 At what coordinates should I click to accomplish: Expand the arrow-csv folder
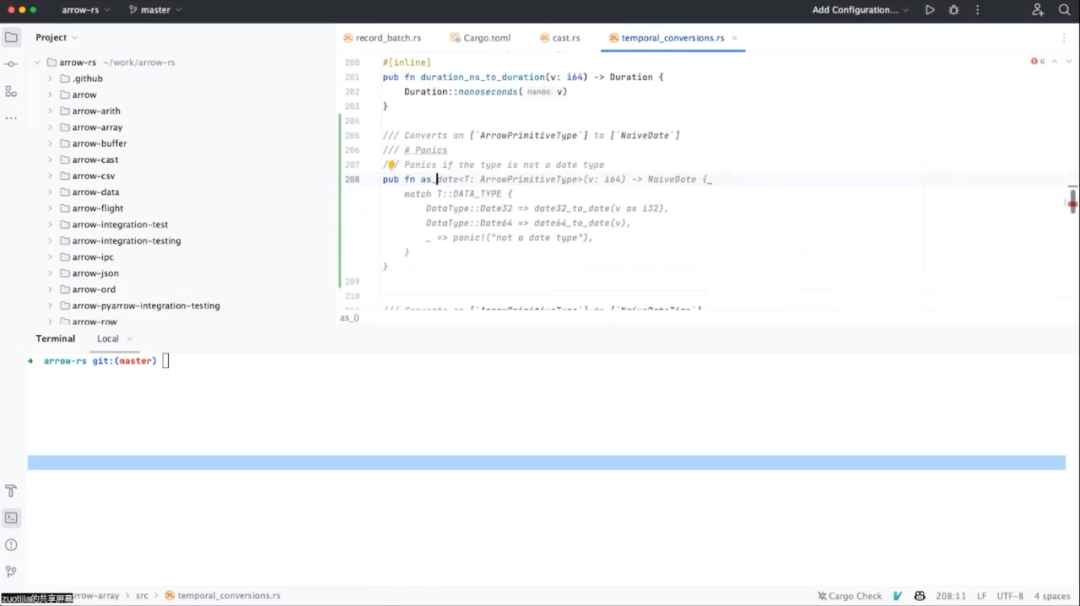click(x=50, y=176)
